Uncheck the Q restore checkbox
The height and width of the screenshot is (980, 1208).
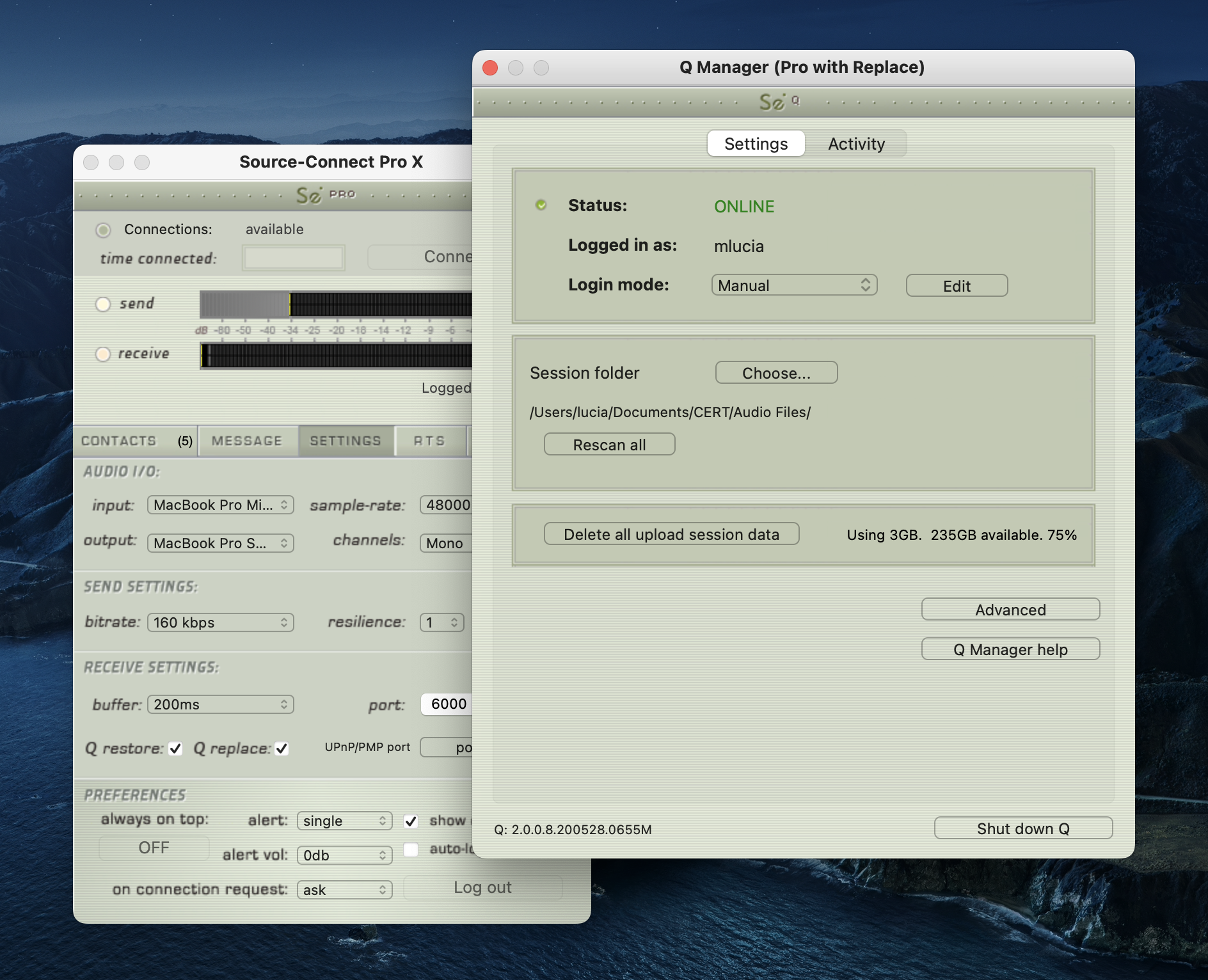175,748
